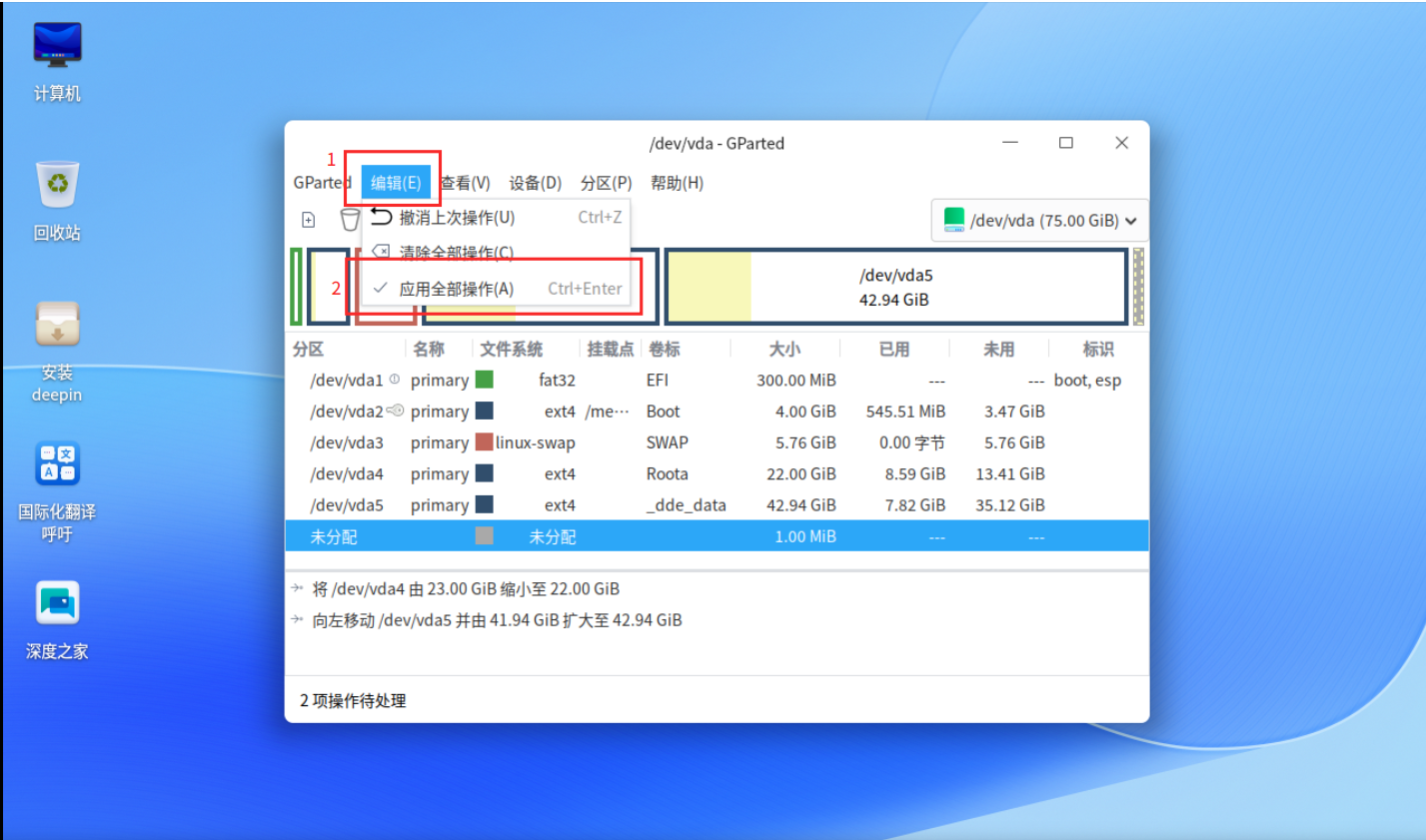The image size is (1426, 840).
Task: Click the "boot, esp" flags cell
Action: tap(1087, 381)
